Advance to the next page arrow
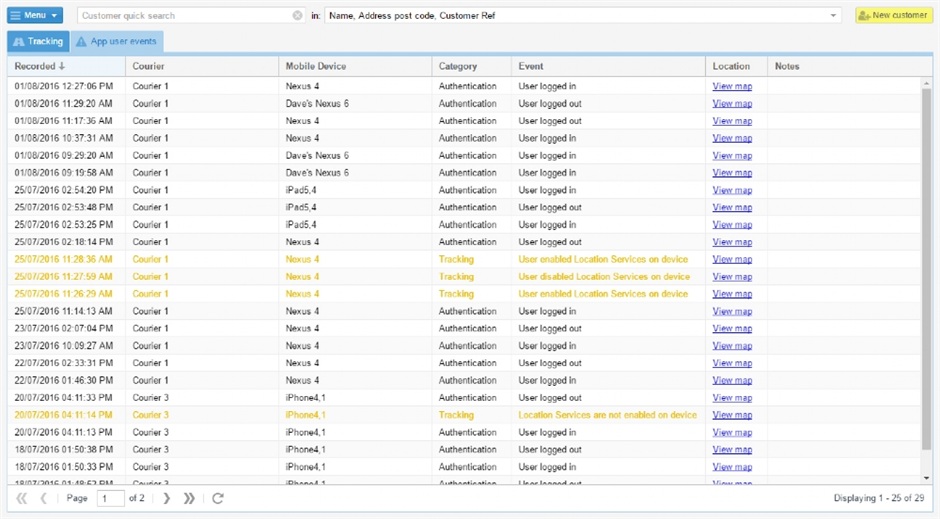This screenshot has width=940, height=519. click(167, 498)
